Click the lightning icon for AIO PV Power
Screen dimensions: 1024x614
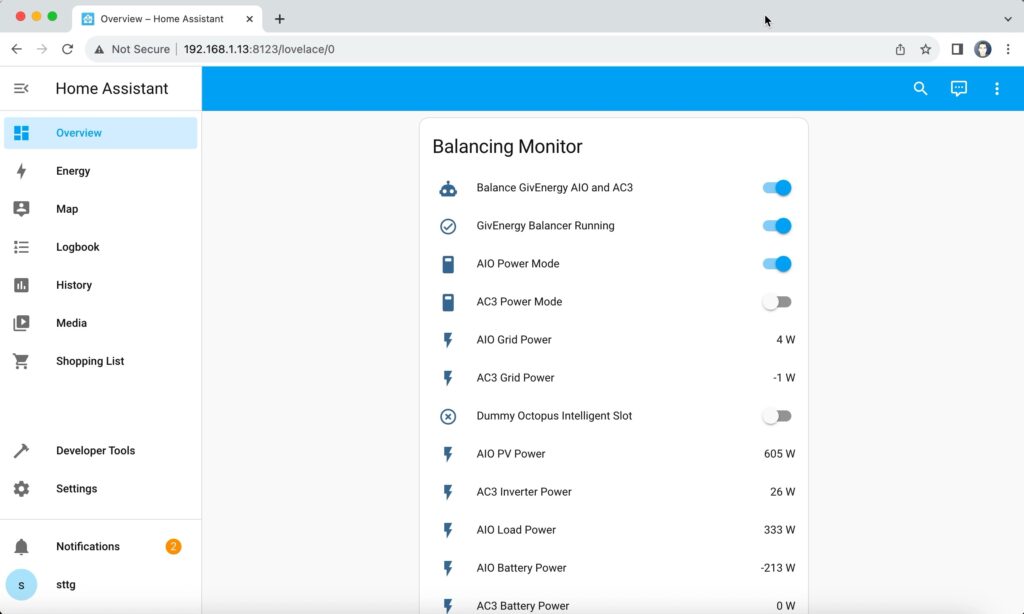448,454
